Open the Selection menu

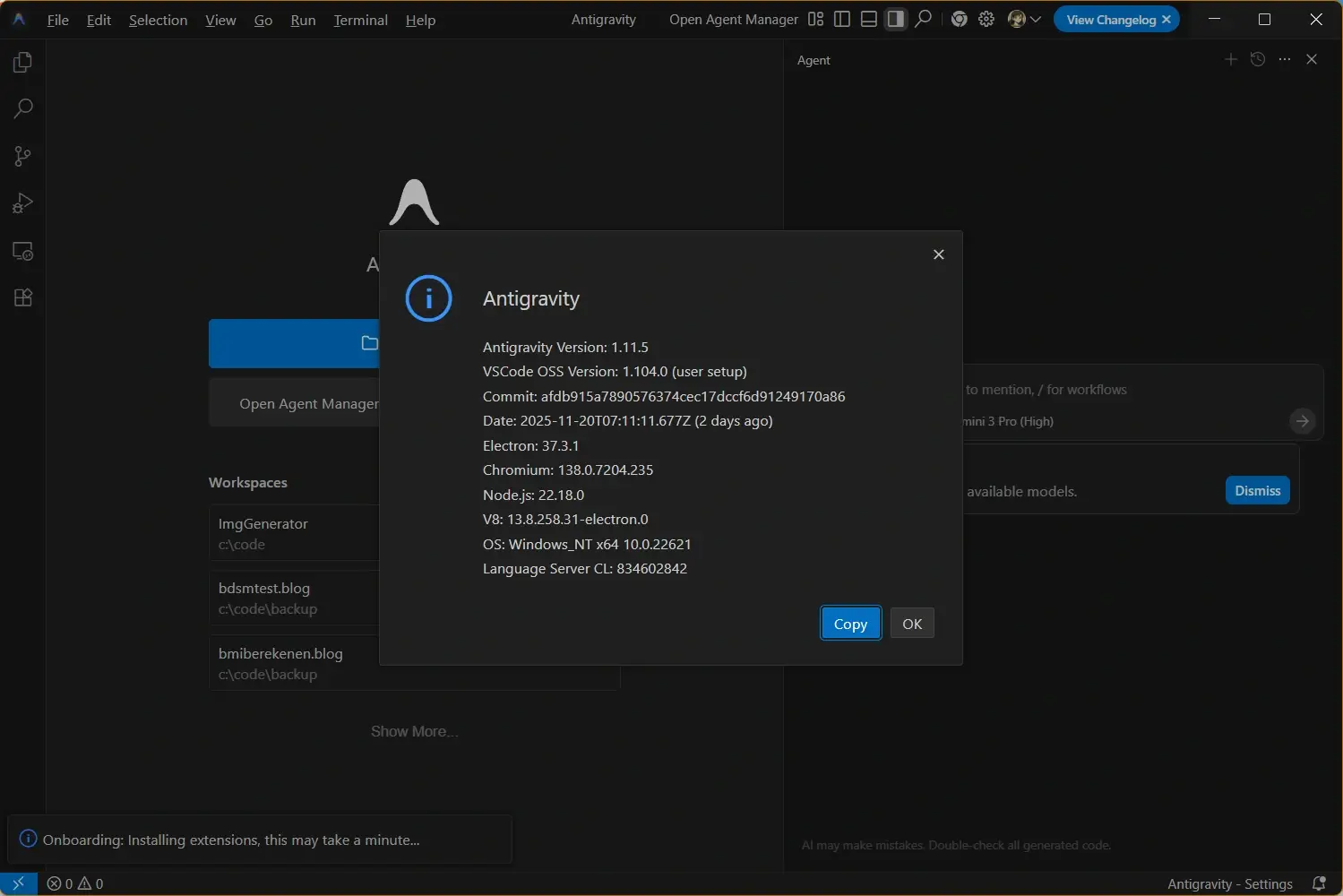158,20
